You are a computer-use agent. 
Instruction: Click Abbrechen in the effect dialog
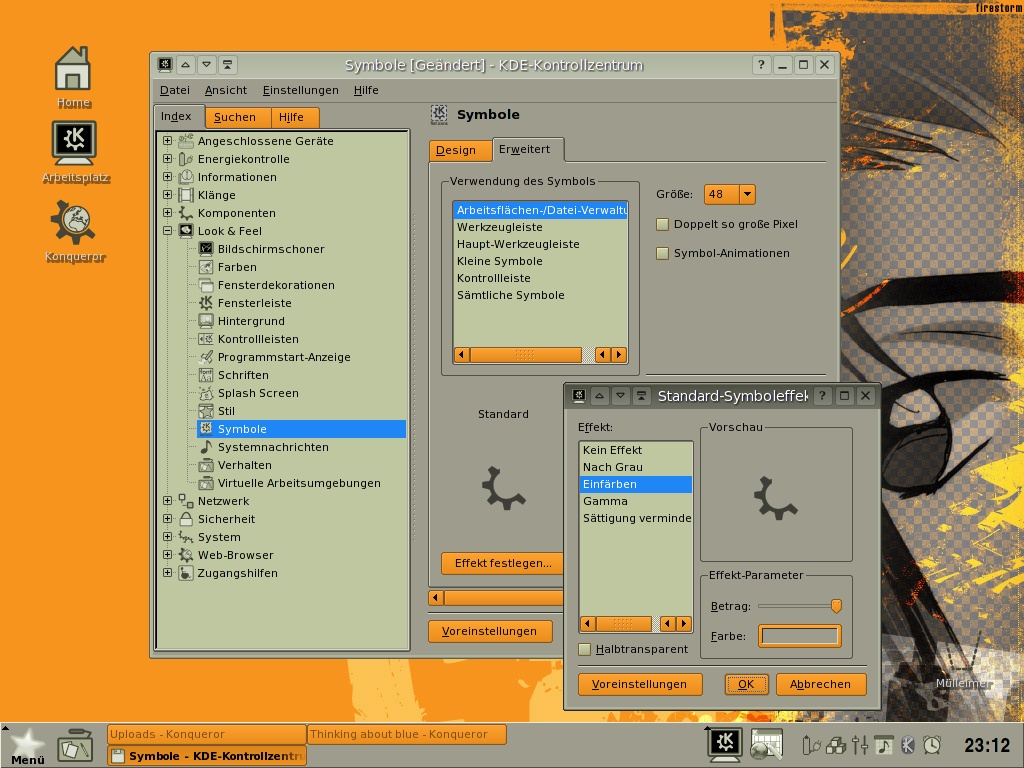coord(821,684)
